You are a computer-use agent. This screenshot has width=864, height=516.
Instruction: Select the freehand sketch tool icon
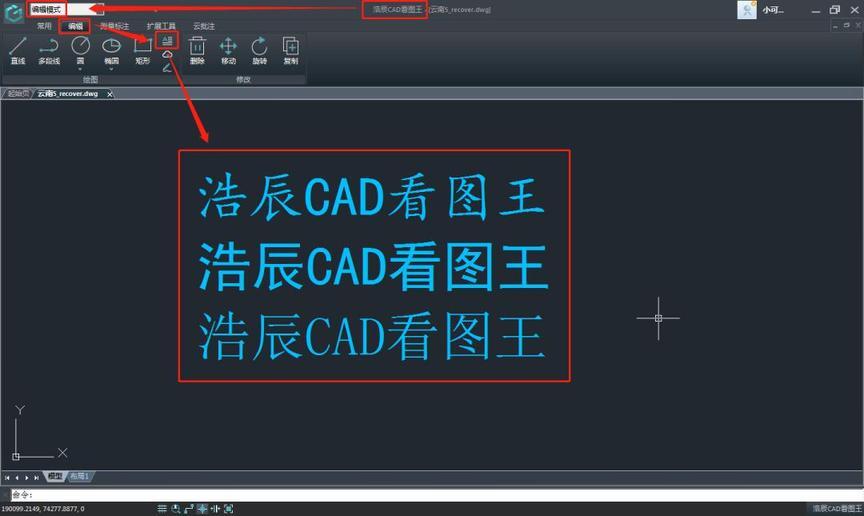click(167, 68)
